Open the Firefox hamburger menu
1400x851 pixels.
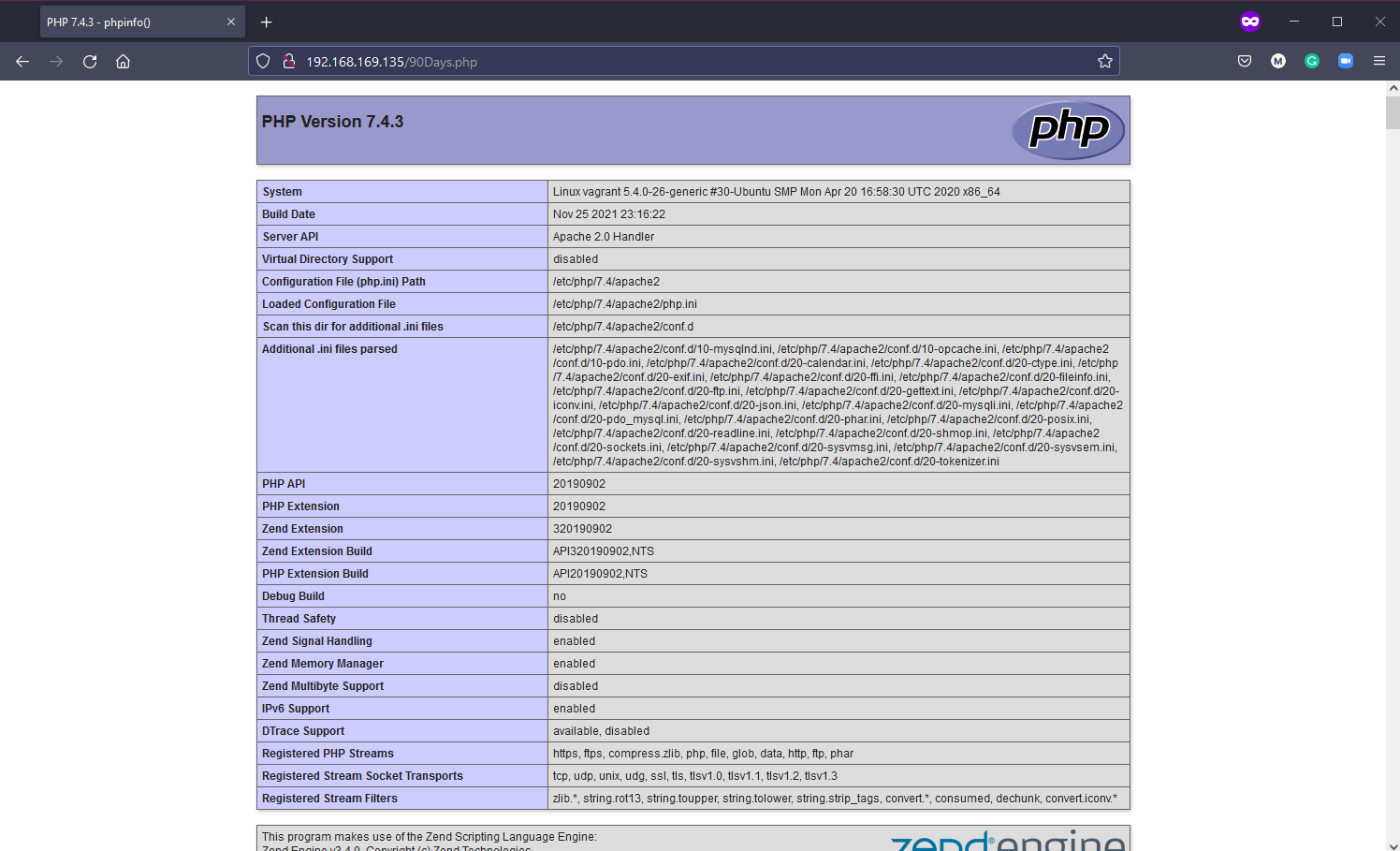coord(1379,62)
